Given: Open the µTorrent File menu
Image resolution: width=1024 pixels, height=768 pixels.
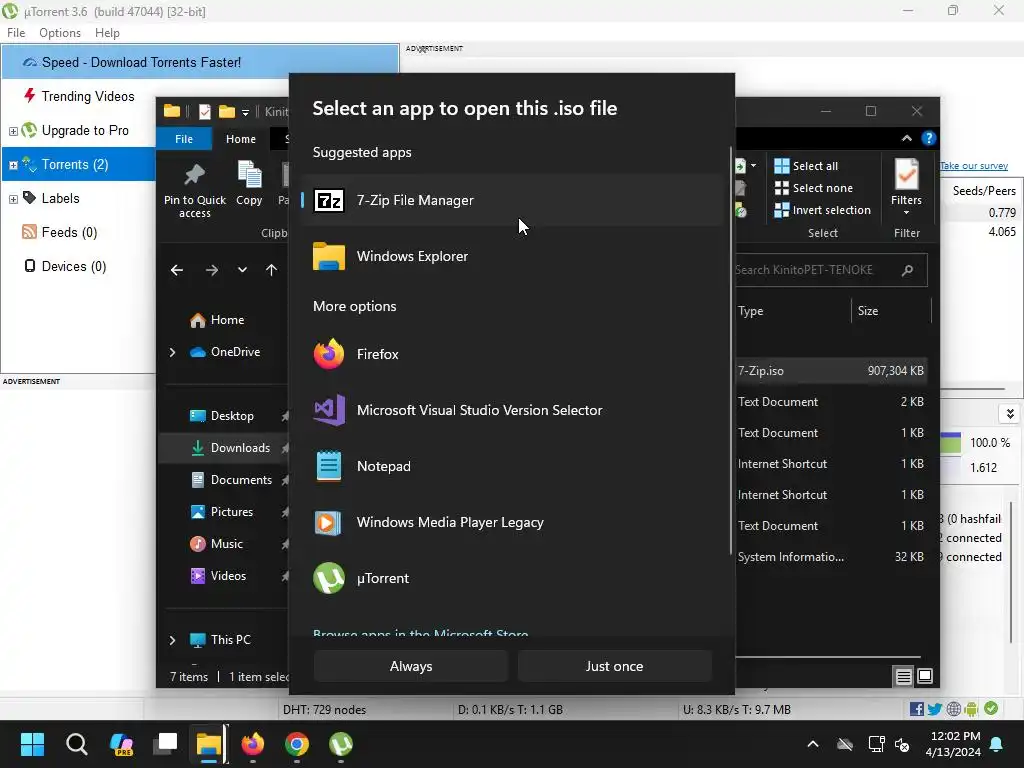Looking at the screenshot, I should (16, 33).
